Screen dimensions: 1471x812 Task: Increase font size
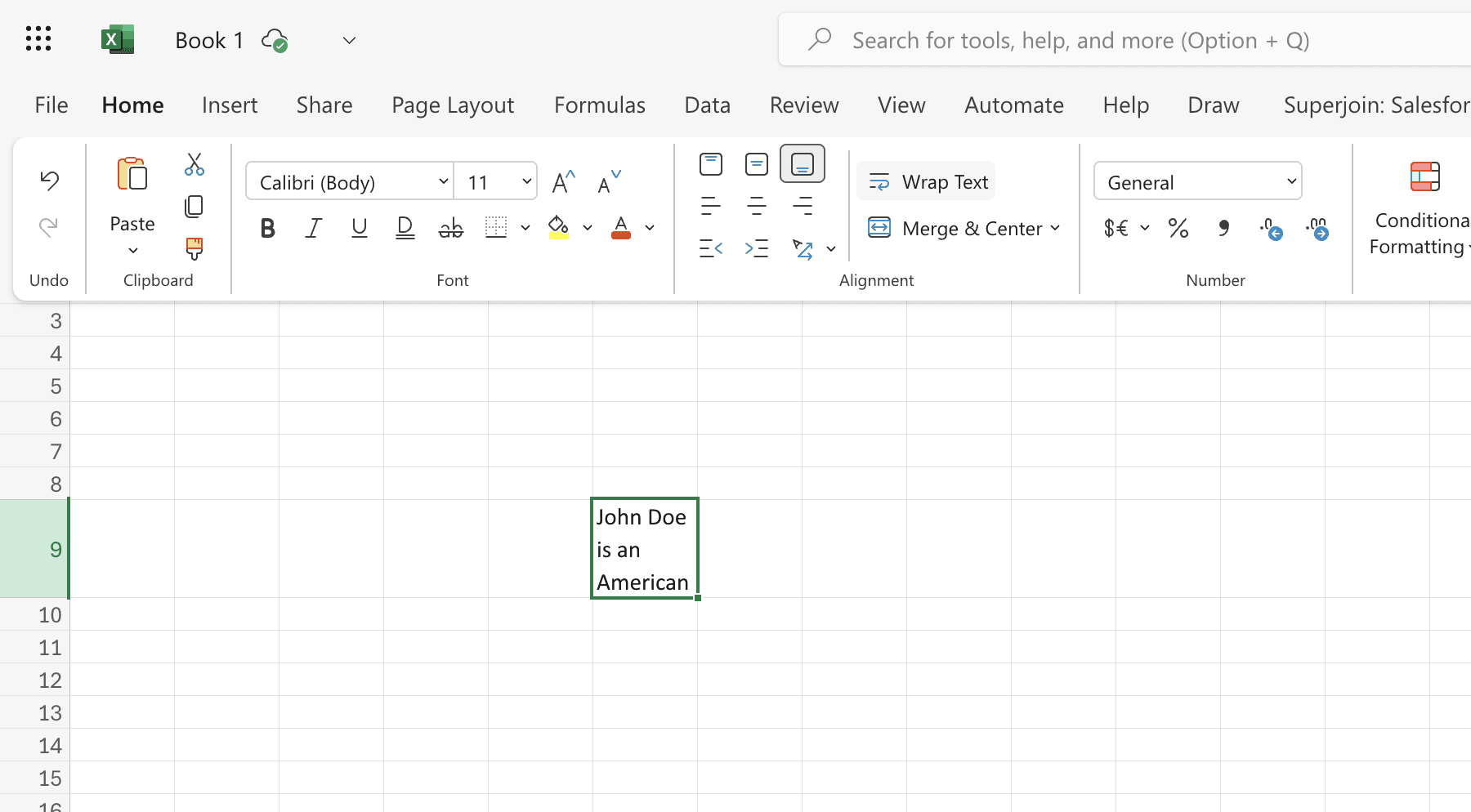pyautogui.click(x=564, y=182)
